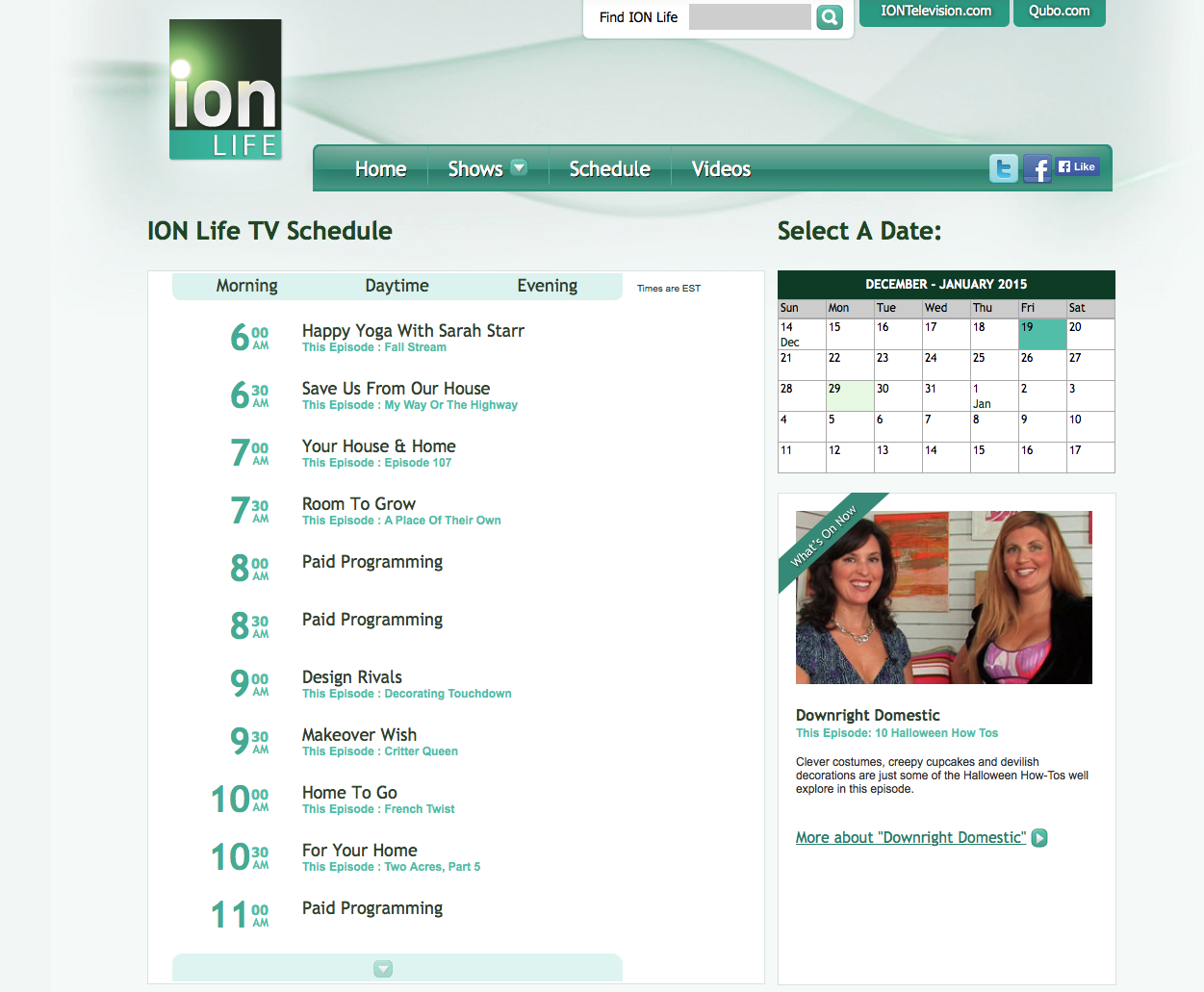This screenshot has width=1204, height=992.
Task: Switch to the Evening tab
Action: click(547, 286)
